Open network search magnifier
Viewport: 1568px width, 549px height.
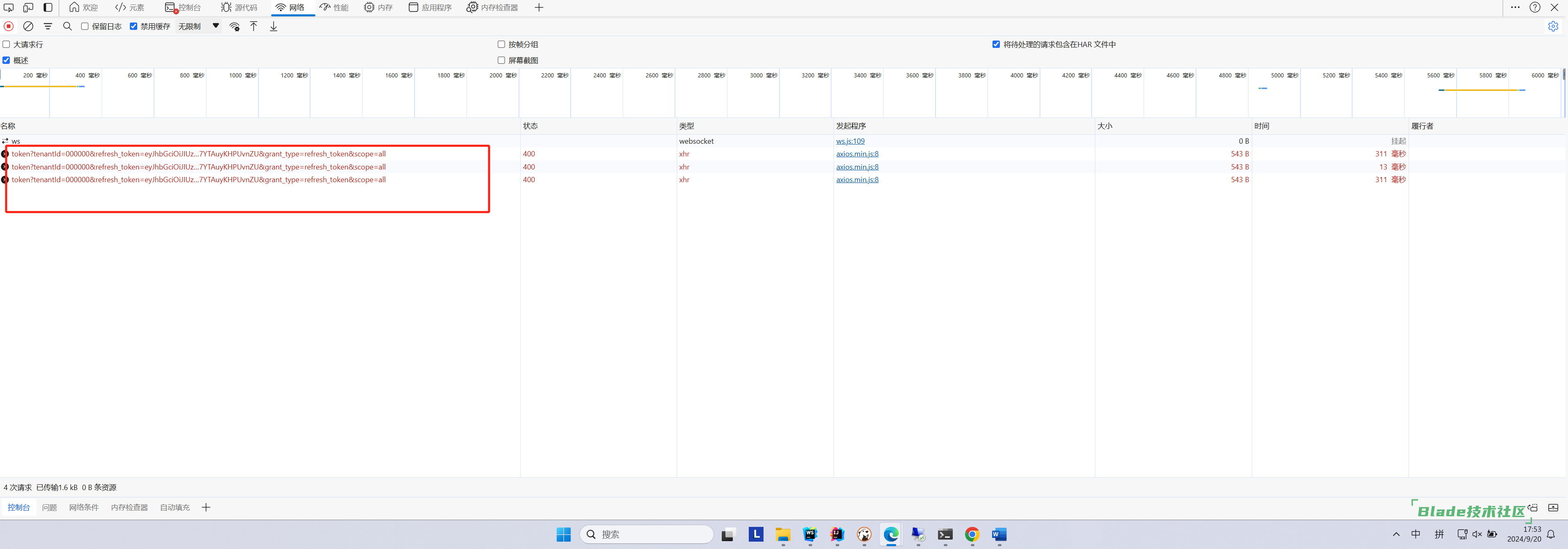point(67,26)
